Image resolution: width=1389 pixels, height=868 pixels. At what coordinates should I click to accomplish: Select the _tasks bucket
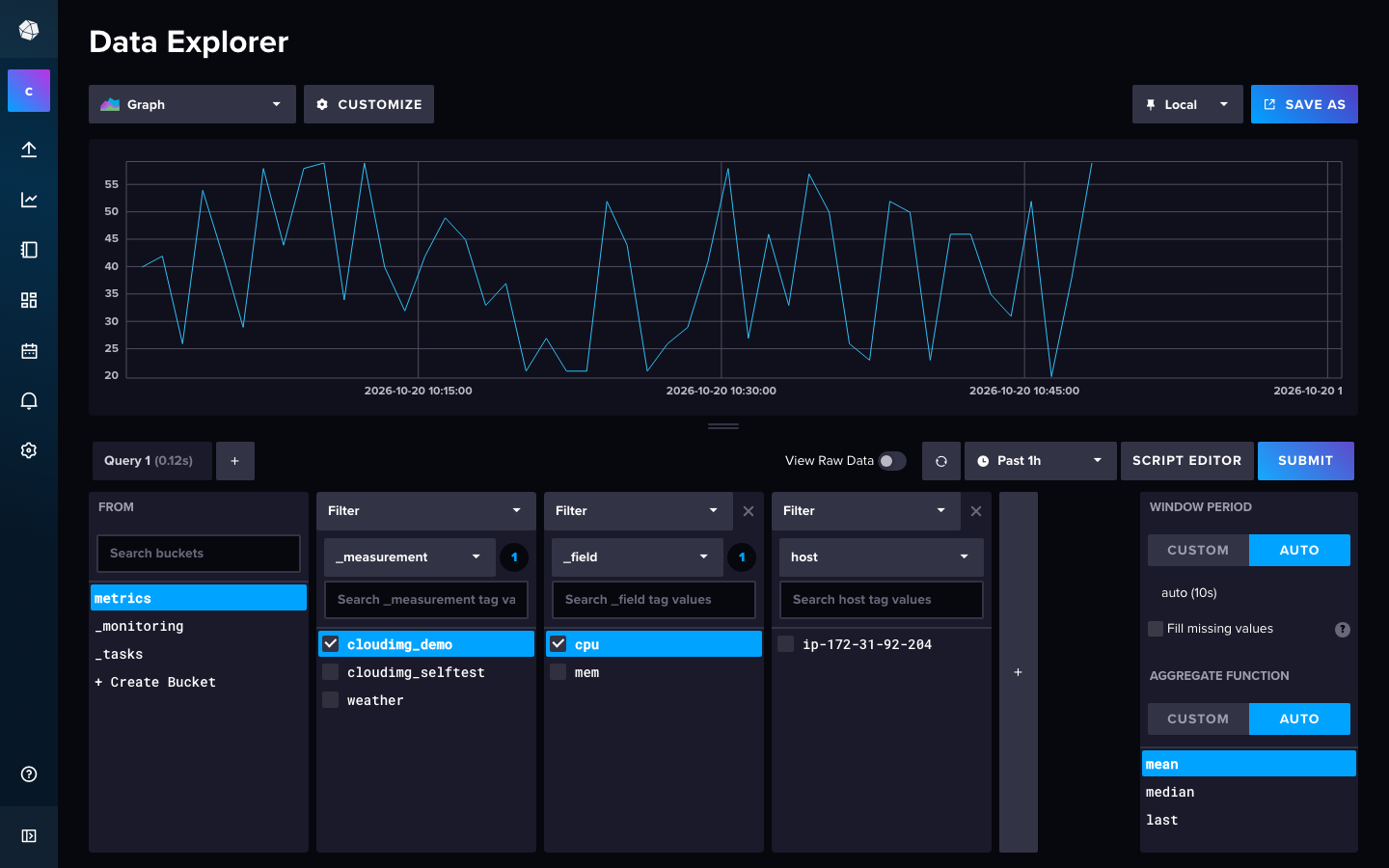(199, 654)
